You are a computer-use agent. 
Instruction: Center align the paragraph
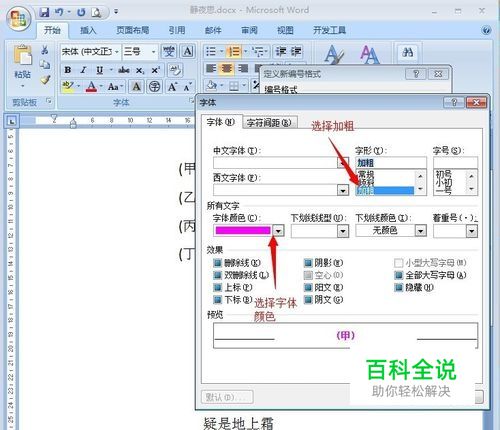pos(227,69)
